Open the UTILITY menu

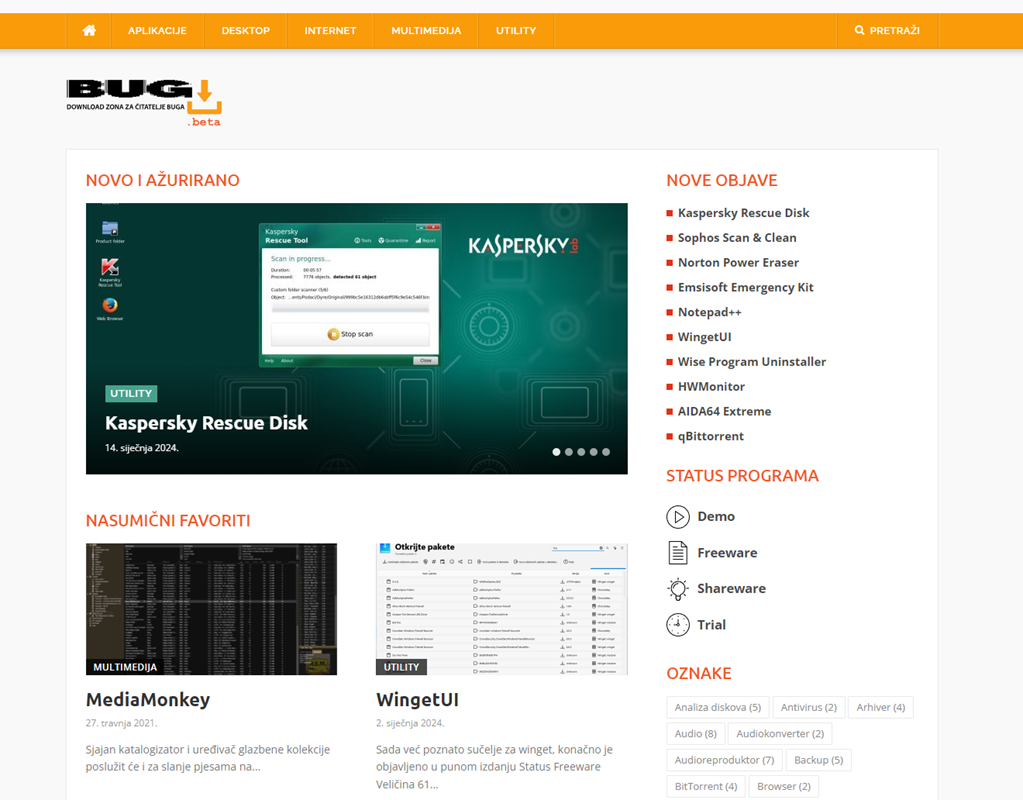pyautogui.click(x=515, y=31)
